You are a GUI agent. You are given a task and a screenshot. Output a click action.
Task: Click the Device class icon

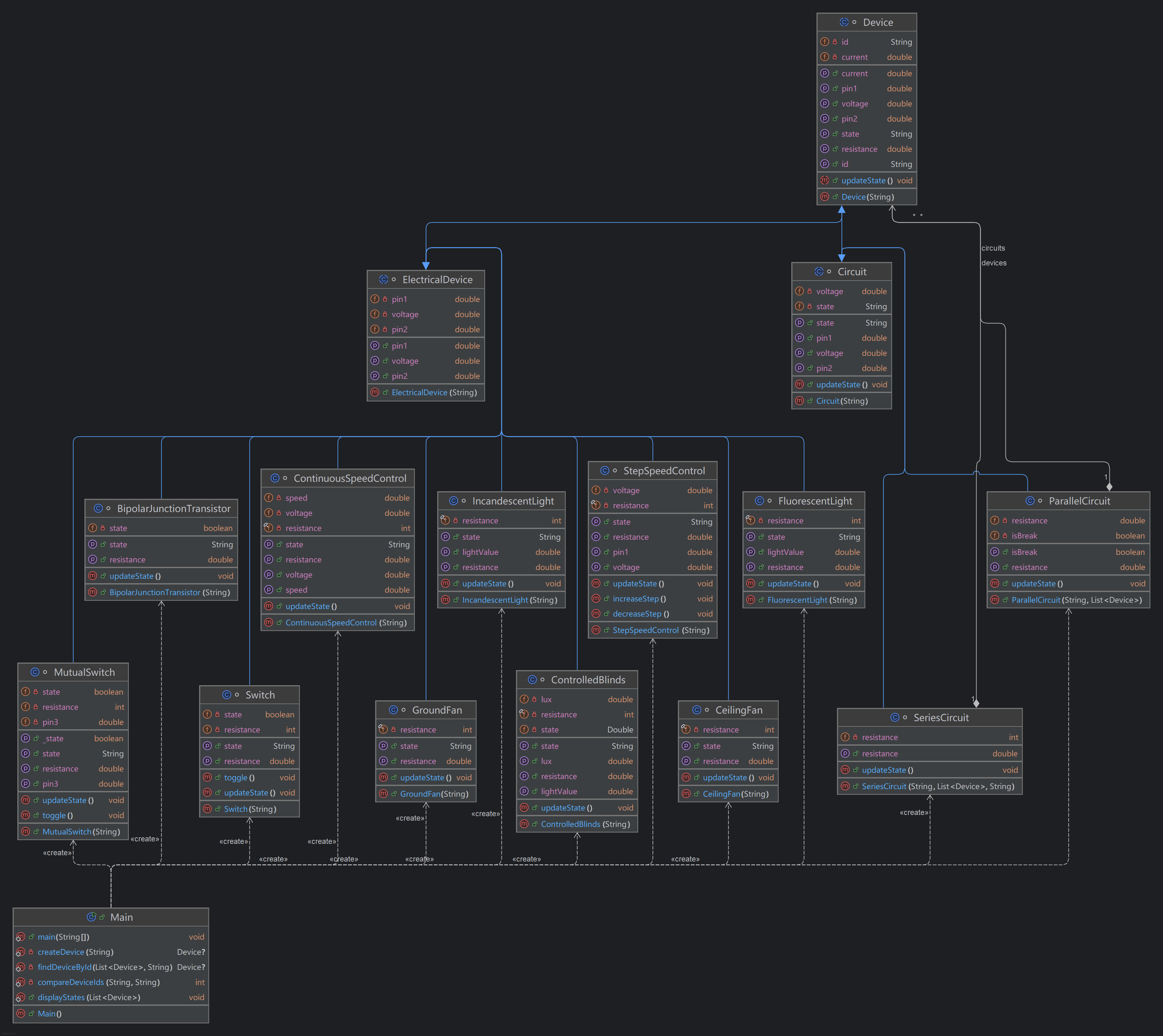click(844, 22)
